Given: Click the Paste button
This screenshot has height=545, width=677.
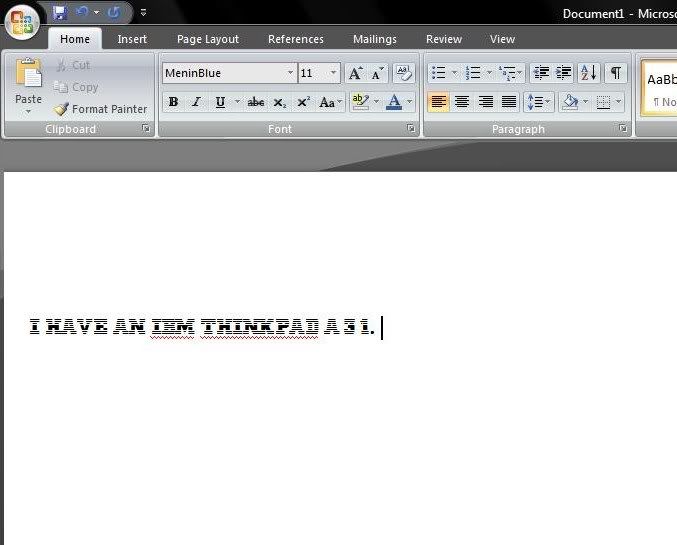Looking at the screenshot, I should click(x=29, y=84).
